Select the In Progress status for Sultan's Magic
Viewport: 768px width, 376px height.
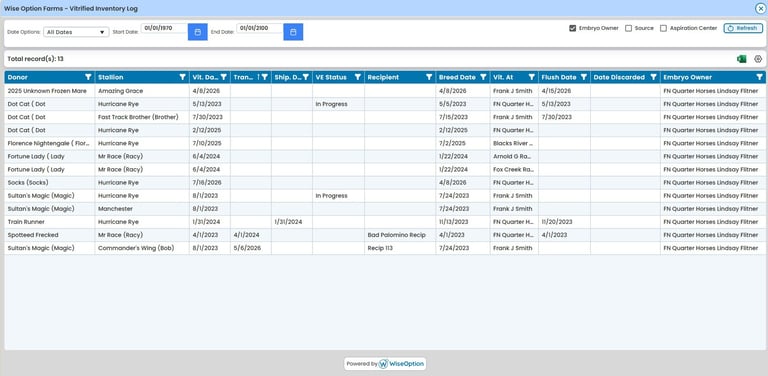[338, 196]
